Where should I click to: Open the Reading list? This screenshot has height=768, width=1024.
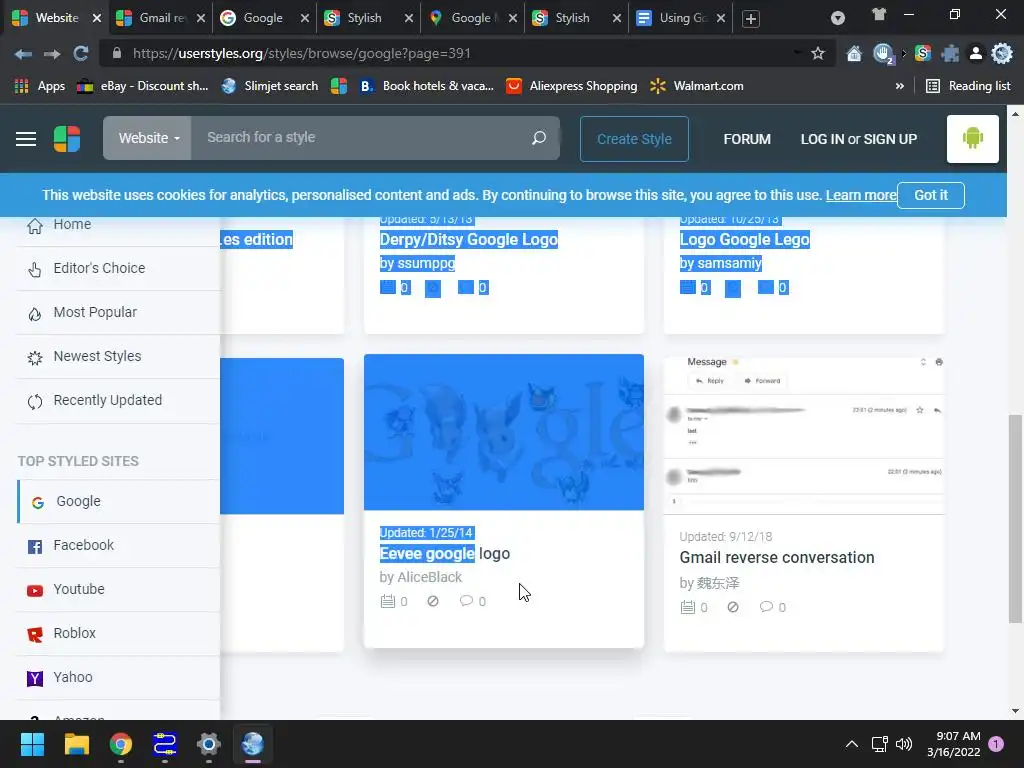[x=968, y=86]
